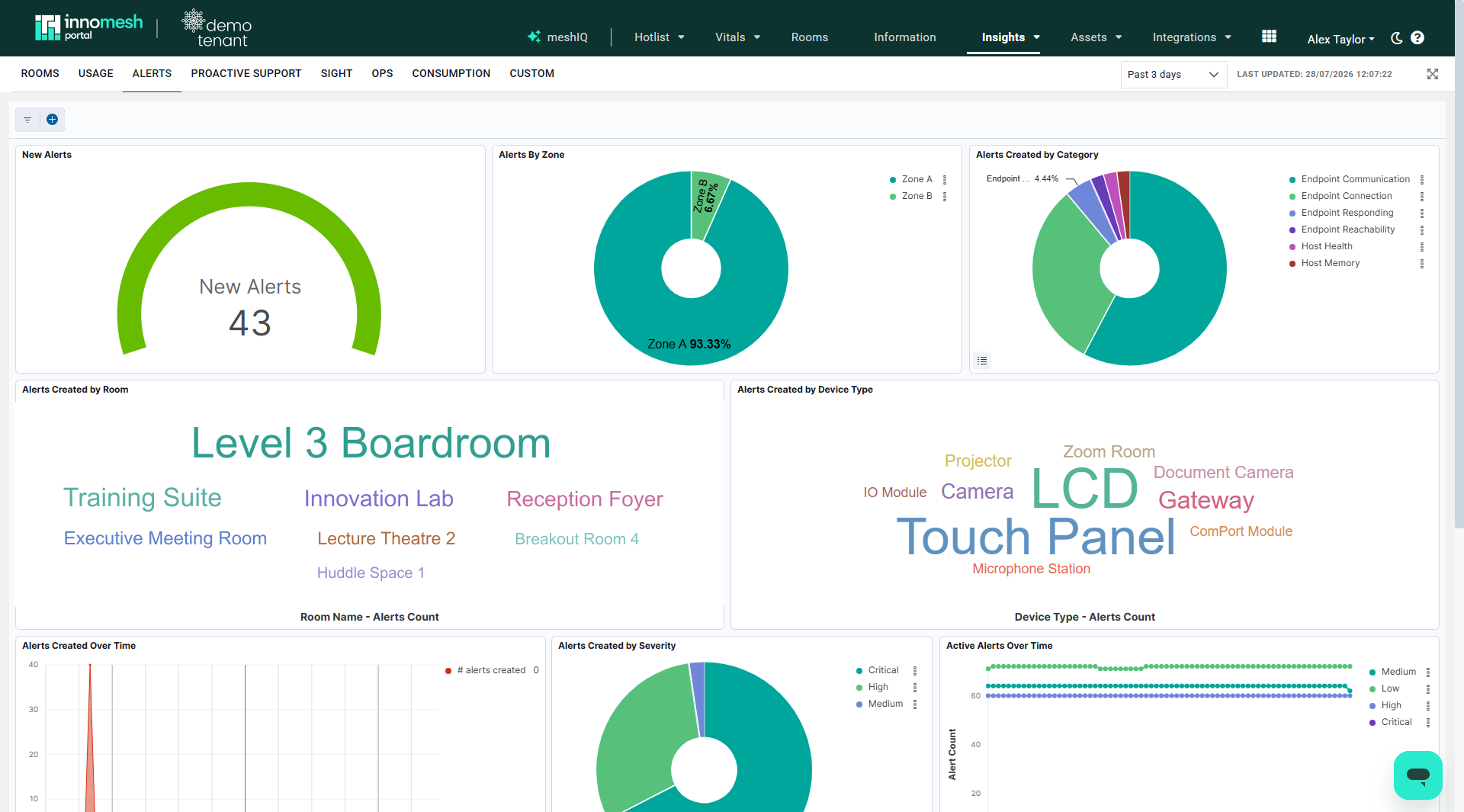Open Medium severity legend options
Image resolution: width=1464 pixels, height=812 pixels.
[x=915, y=704]
